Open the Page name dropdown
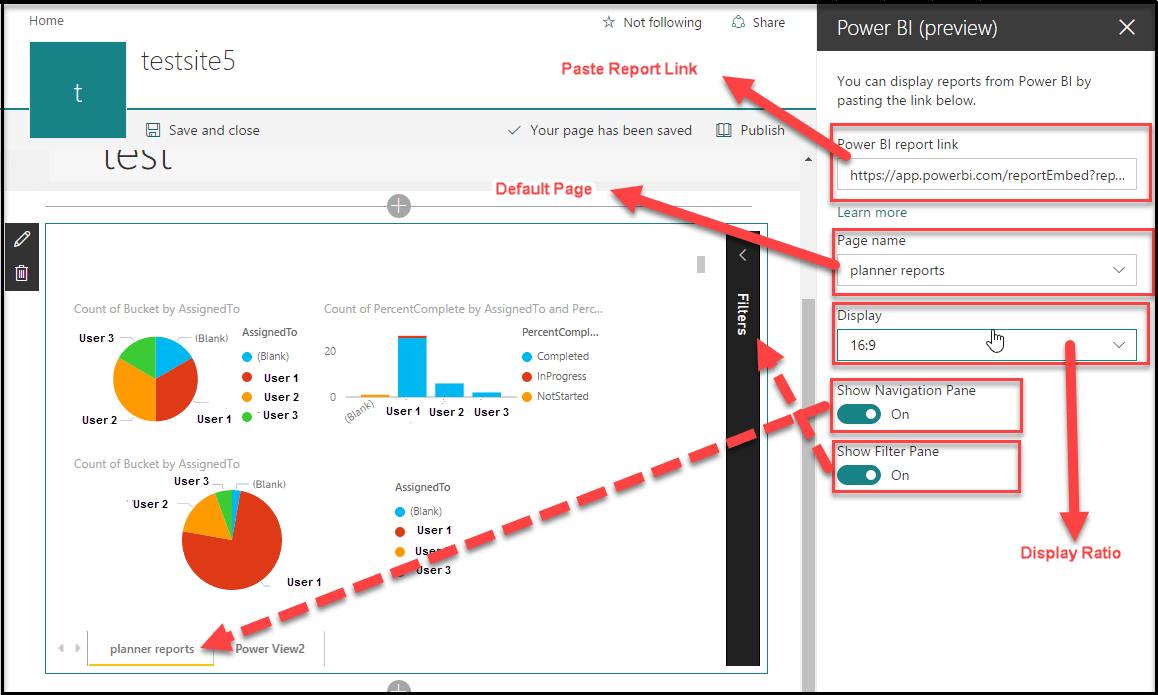Image resolution: width=1158 pixels, height=695 pixels. (x=986, y=270)
